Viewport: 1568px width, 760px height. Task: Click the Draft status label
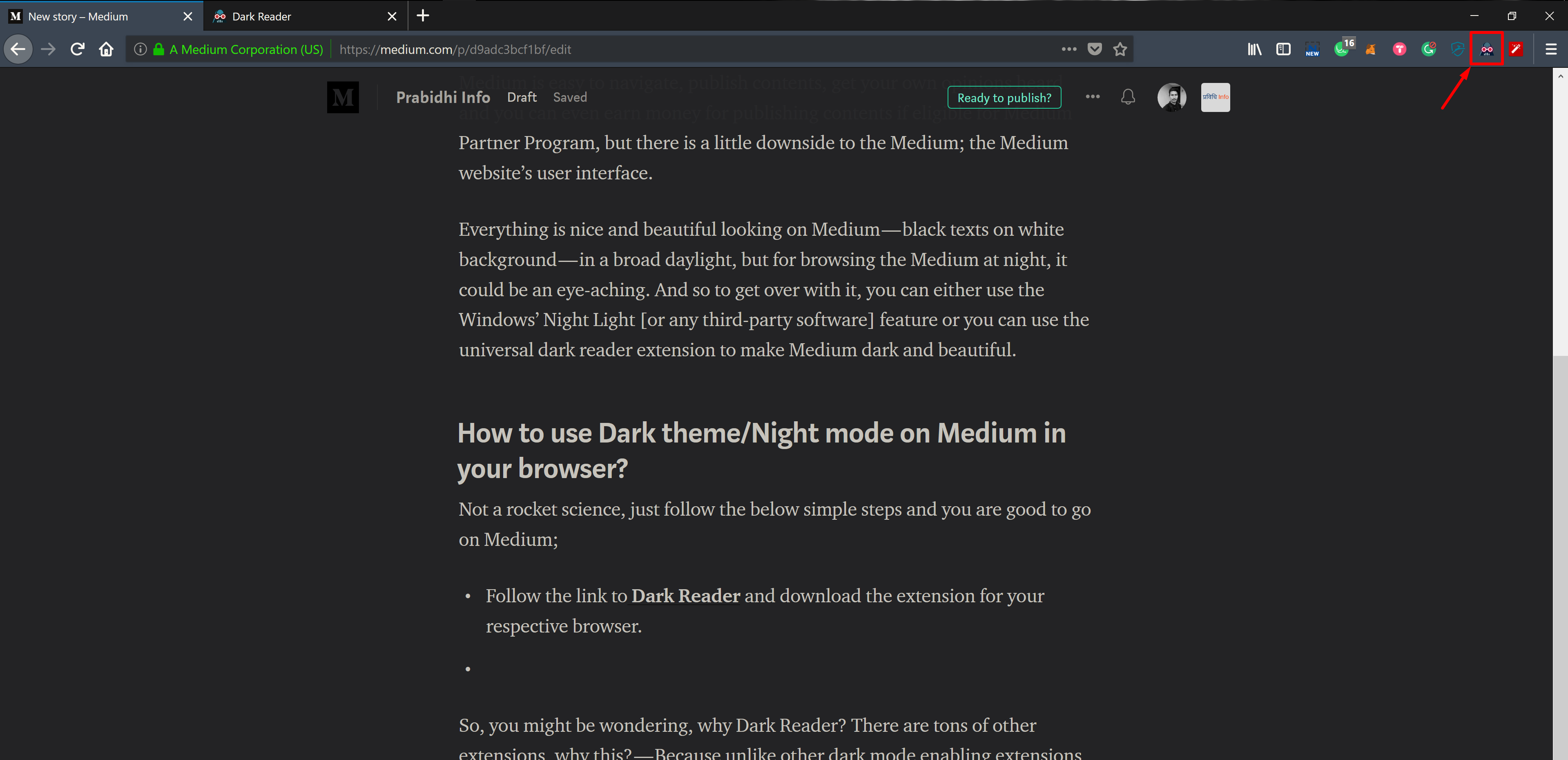[x=522, y=97]
